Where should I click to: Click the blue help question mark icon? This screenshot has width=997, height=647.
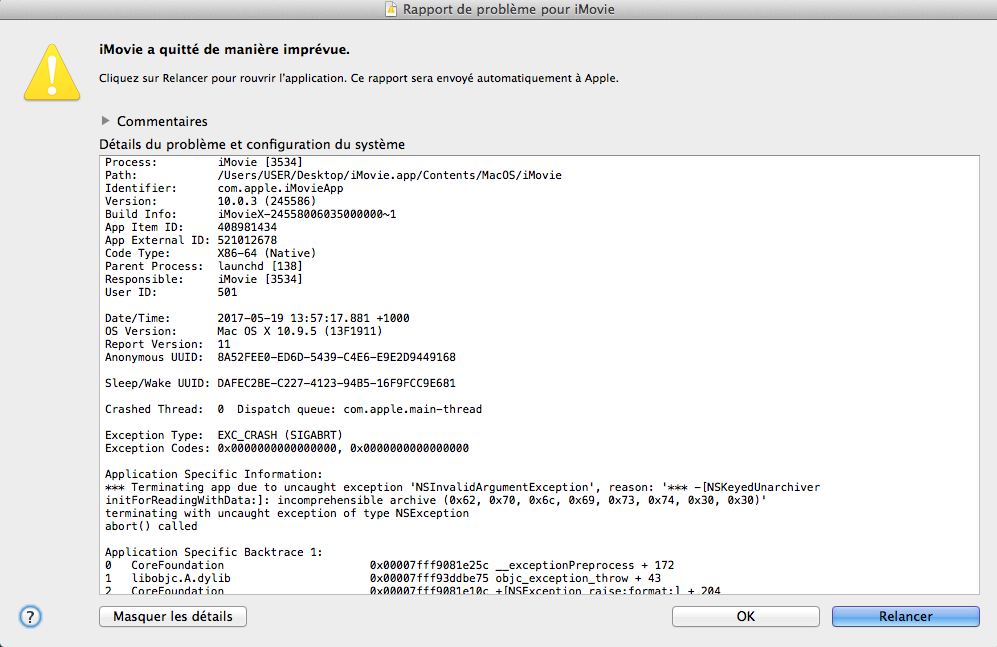[31, 616]
